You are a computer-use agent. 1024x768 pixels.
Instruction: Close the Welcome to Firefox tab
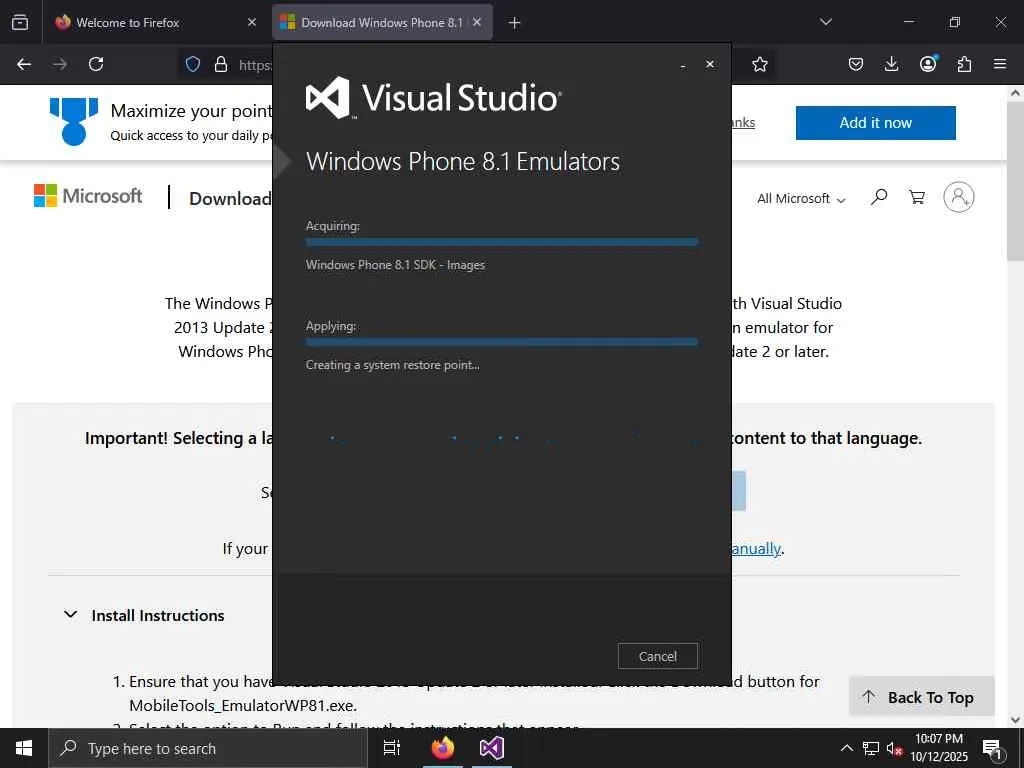[x=252, y=22]
